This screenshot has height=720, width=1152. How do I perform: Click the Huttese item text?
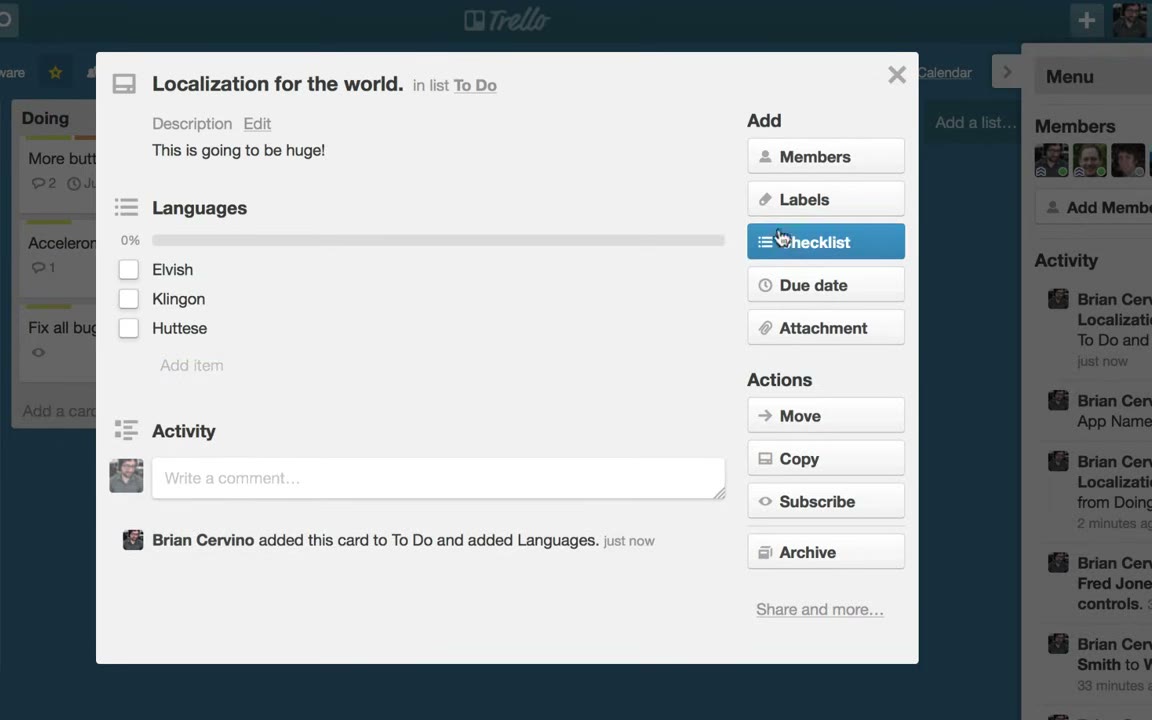click(179, 328)
